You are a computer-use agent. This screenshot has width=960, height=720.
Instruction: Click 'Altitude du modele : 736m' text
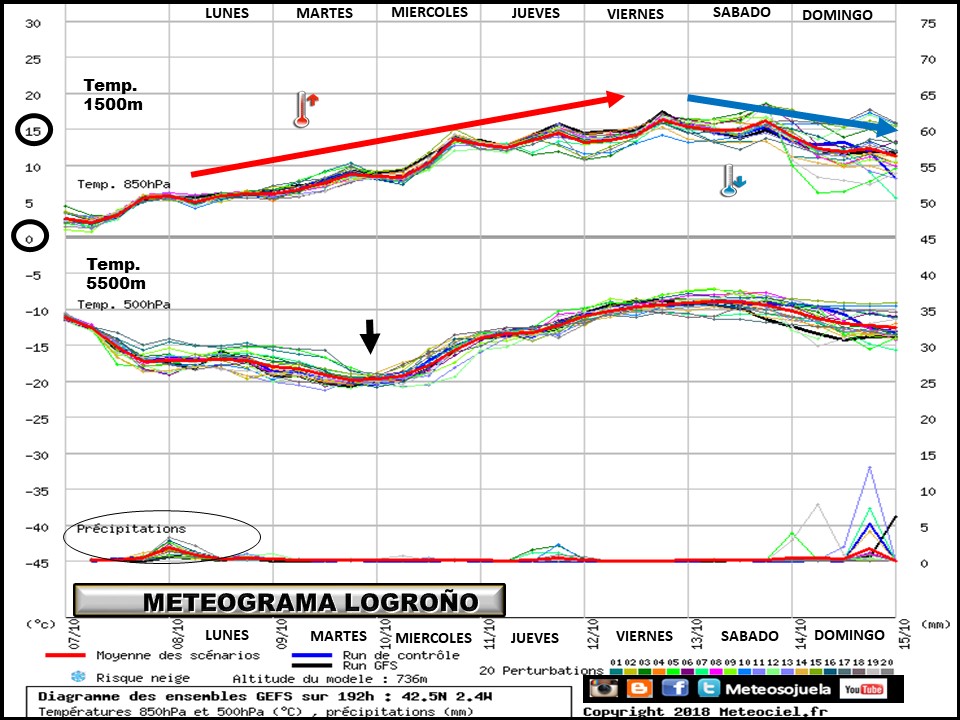(x=330, y=678)
